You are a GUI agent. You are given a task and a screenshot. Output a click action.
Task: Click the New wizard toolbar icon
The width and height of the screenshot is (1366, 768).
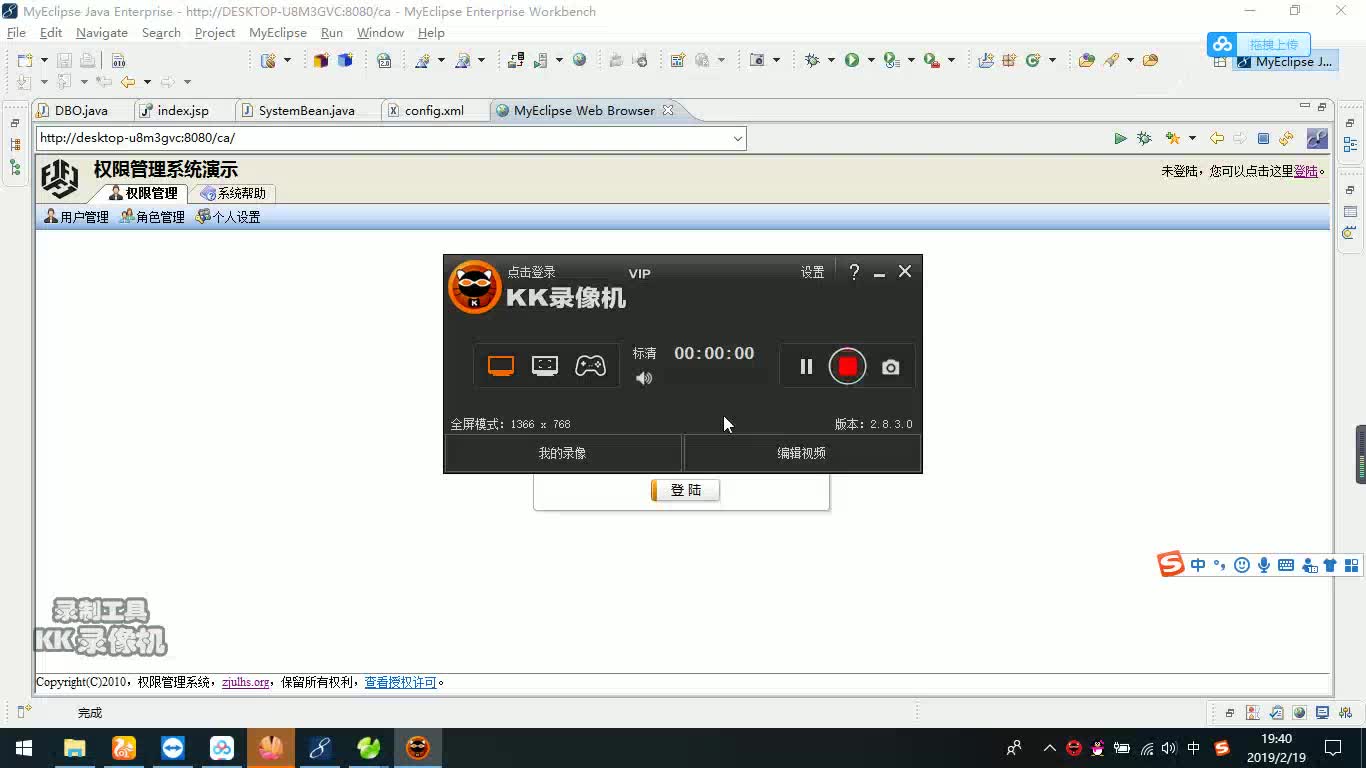(25, 60)
